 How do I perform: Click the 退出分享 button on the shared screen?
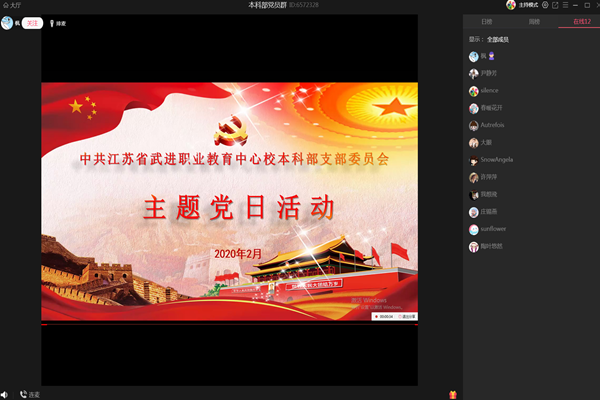pyautogui.click(x=406, y=317)
